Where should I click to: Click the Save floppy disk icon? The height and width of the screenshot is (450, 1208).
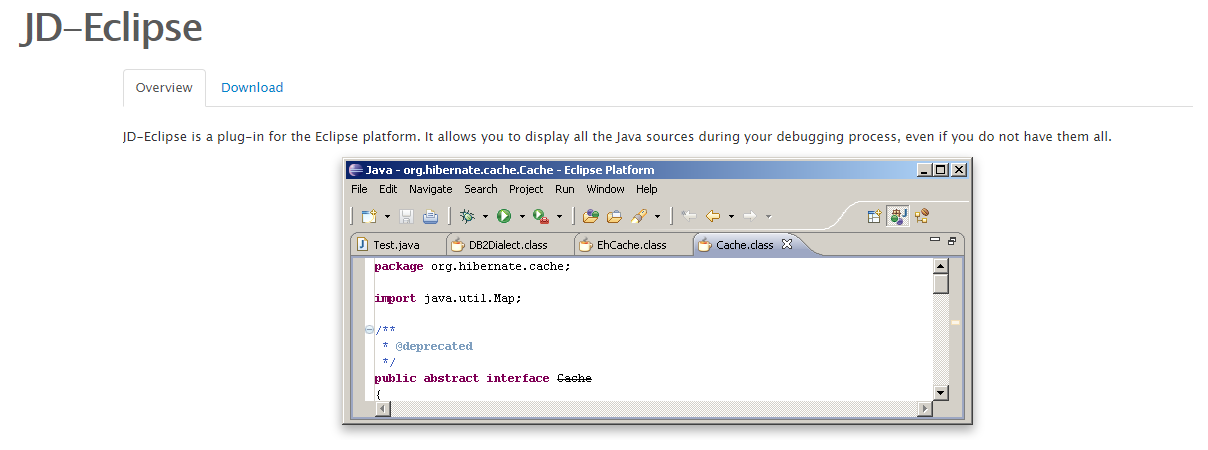coord(406,216)
